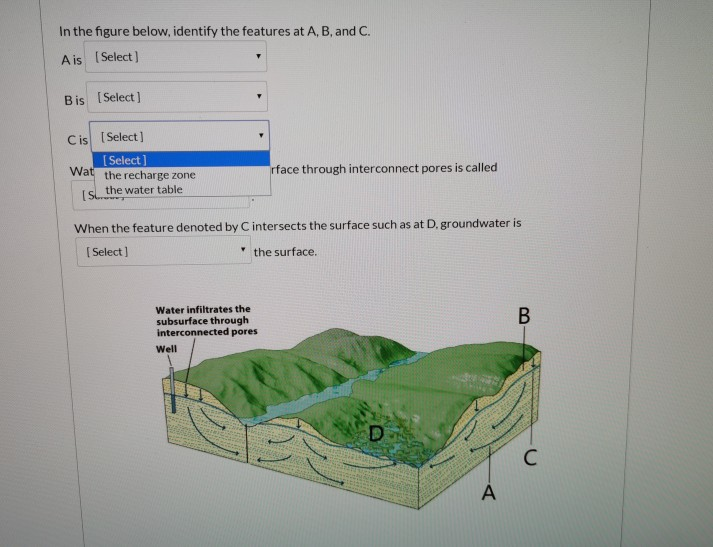This screenshot has width=713, height=547.
Task: Click the arrow of the 'C is' dropdown
Action: click(x=261, y=135)
